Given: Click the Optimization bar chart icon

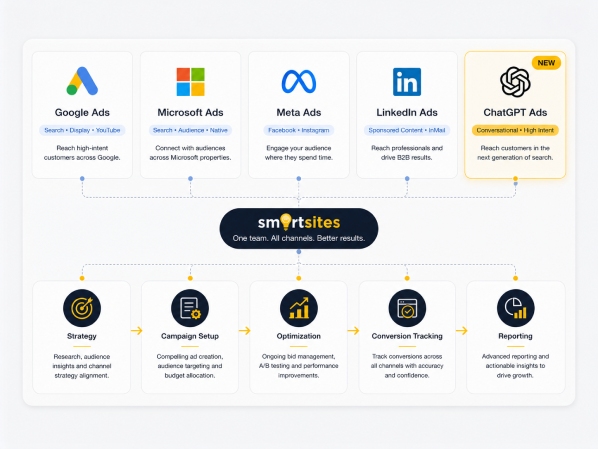Looking at the screenshot, I should pyautogui.click(x=299, y=308).
